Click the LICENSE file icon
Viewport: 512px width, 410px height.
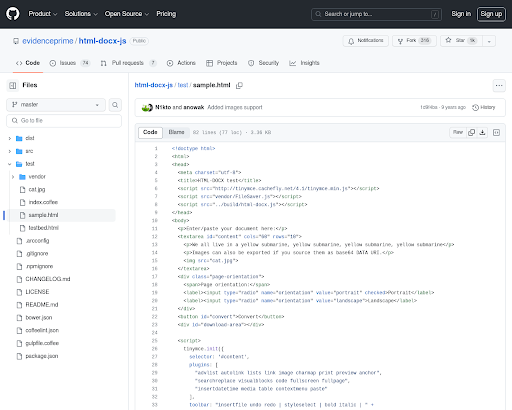coord(19,292)
